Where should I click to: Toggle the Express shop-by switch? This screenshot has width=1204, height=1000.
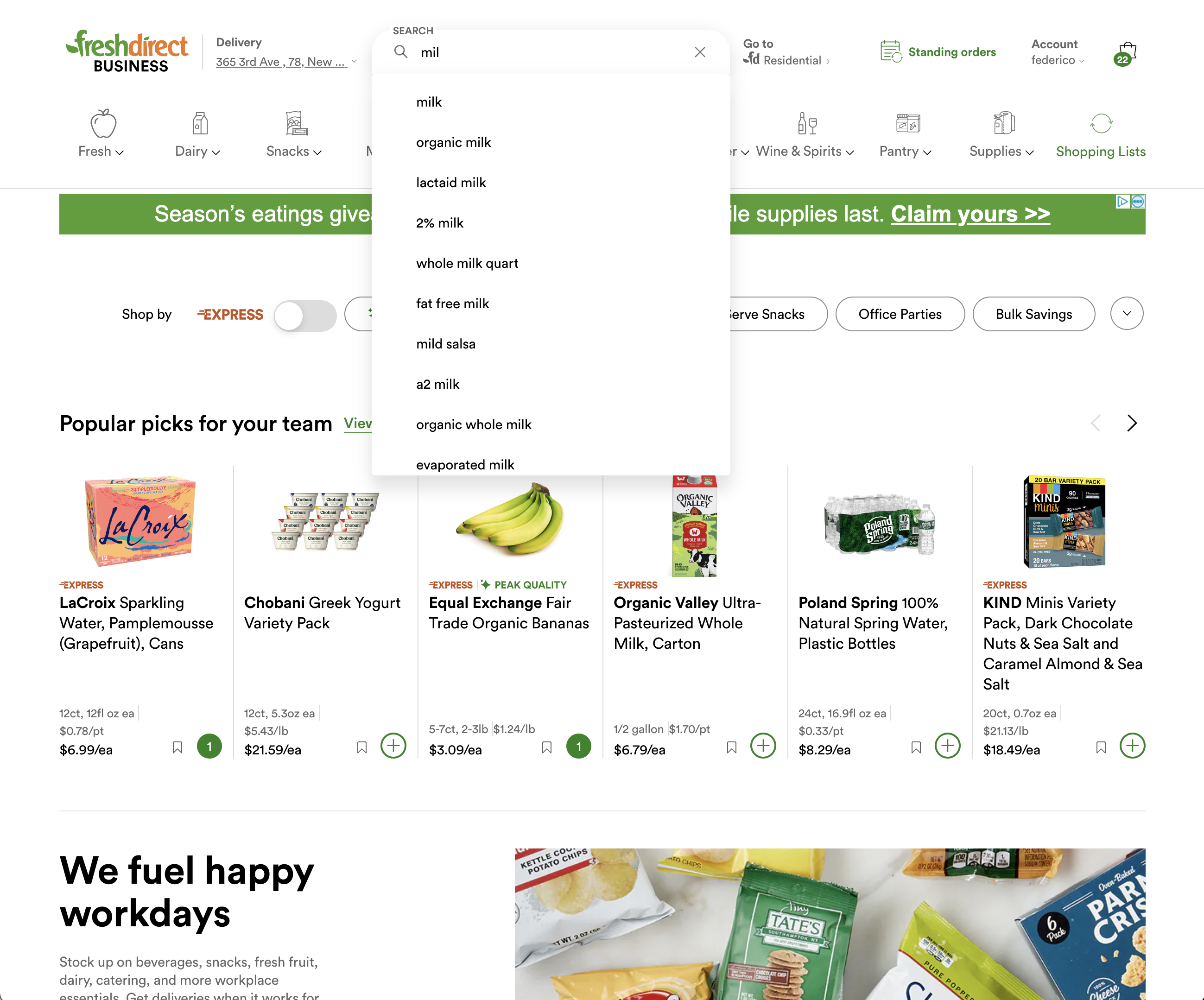[x=305, y=315]
